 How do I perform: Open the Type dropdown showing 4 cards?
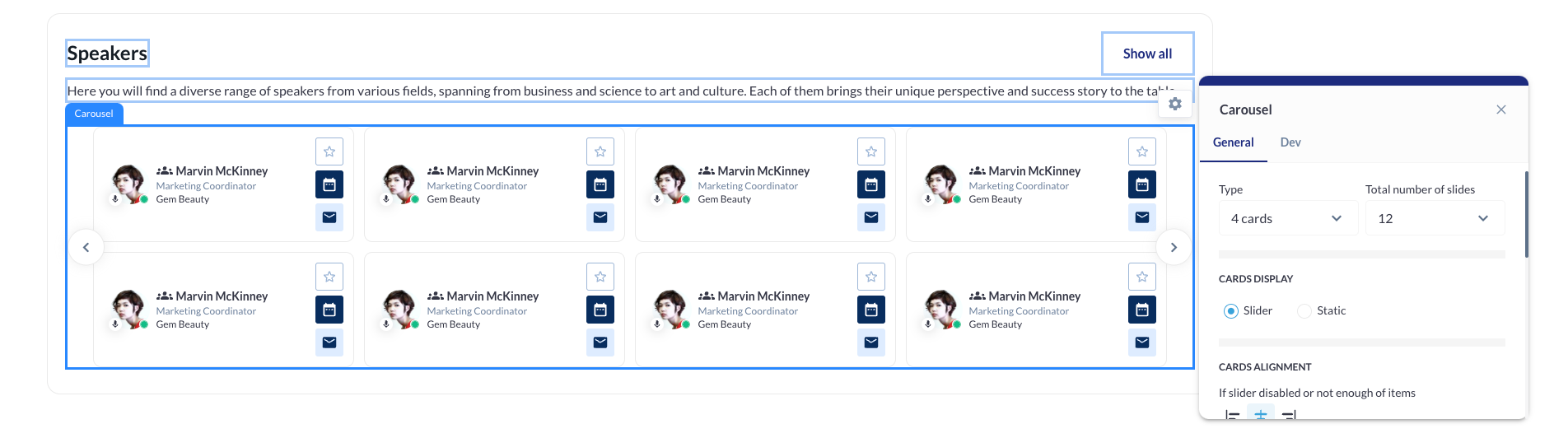point(1288,218)
